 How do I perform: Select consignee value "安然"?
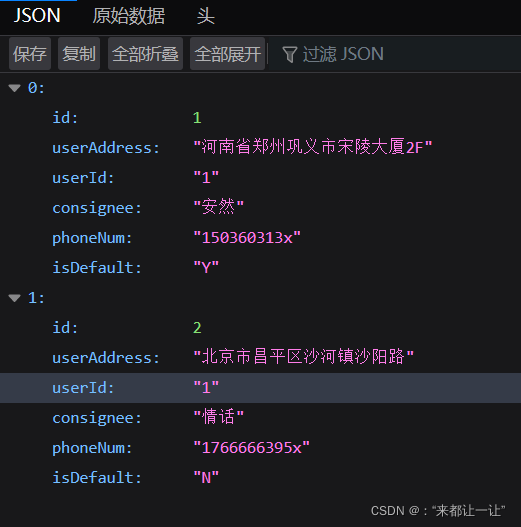pos(218,207)
